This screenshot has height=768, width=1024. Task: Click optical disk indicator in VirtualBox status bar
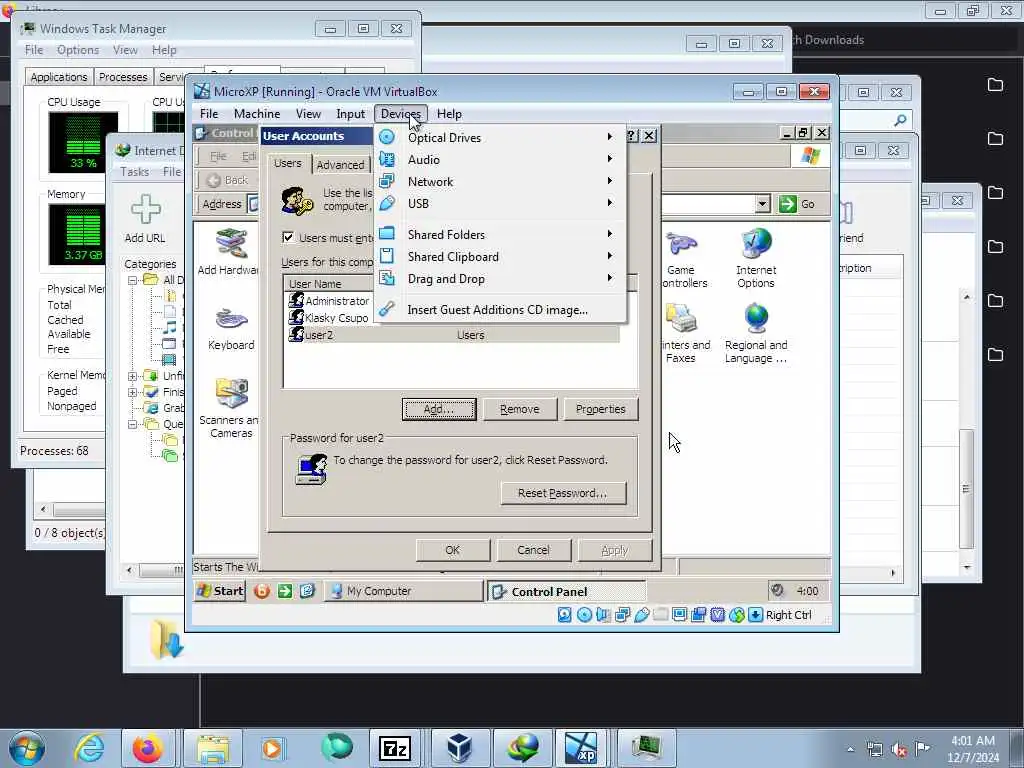584,615
